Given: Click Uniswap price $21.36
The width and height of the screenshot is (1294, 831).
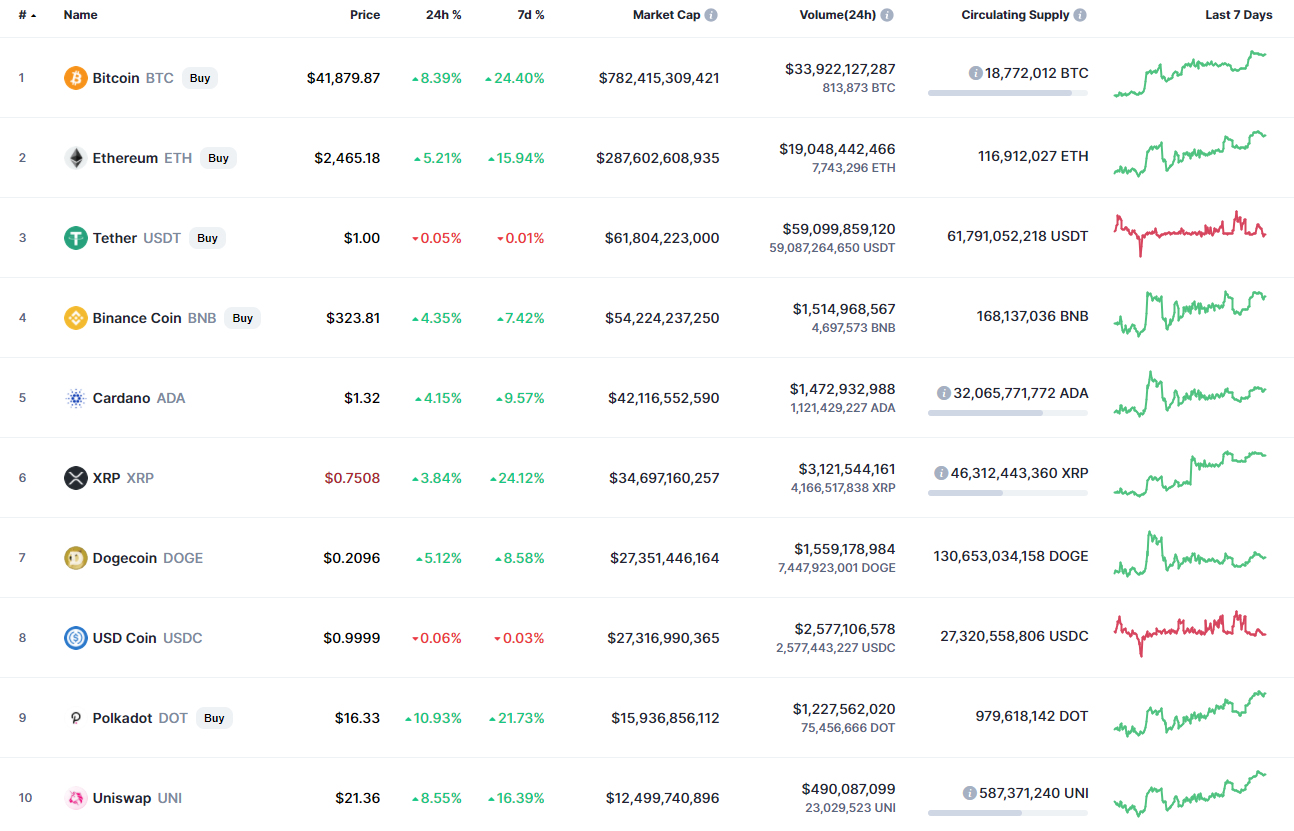Looking at the screenshot, I should pos(358,798).
